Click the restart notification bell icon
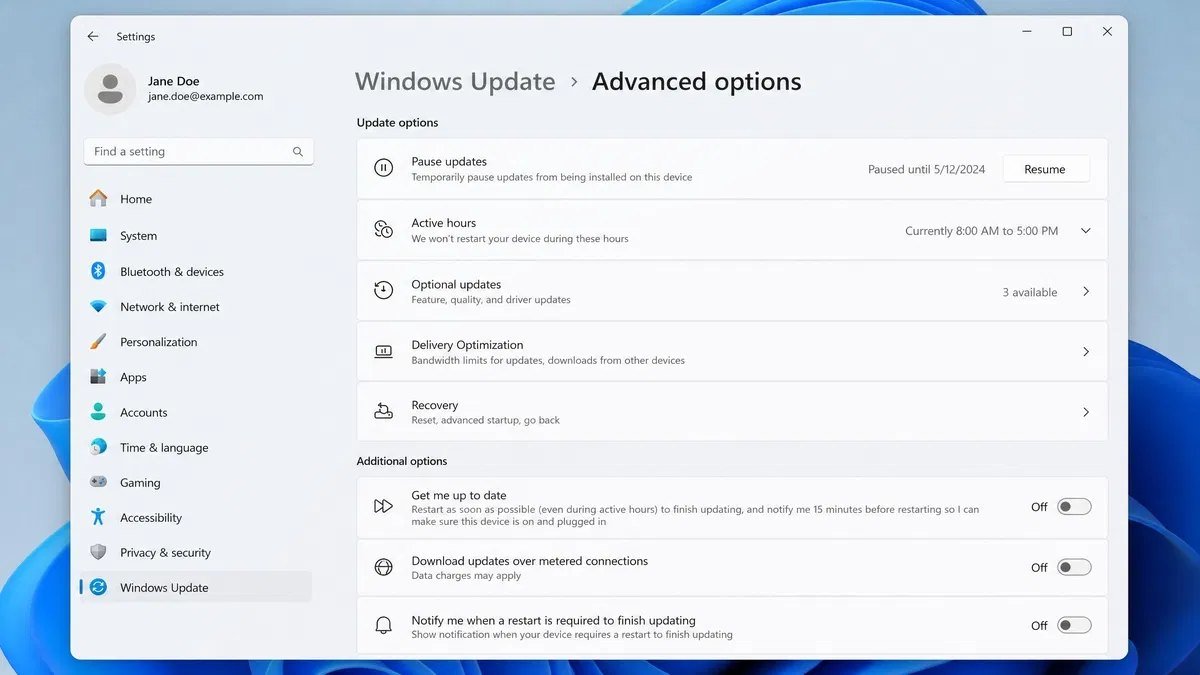 [x=383, y=625]
